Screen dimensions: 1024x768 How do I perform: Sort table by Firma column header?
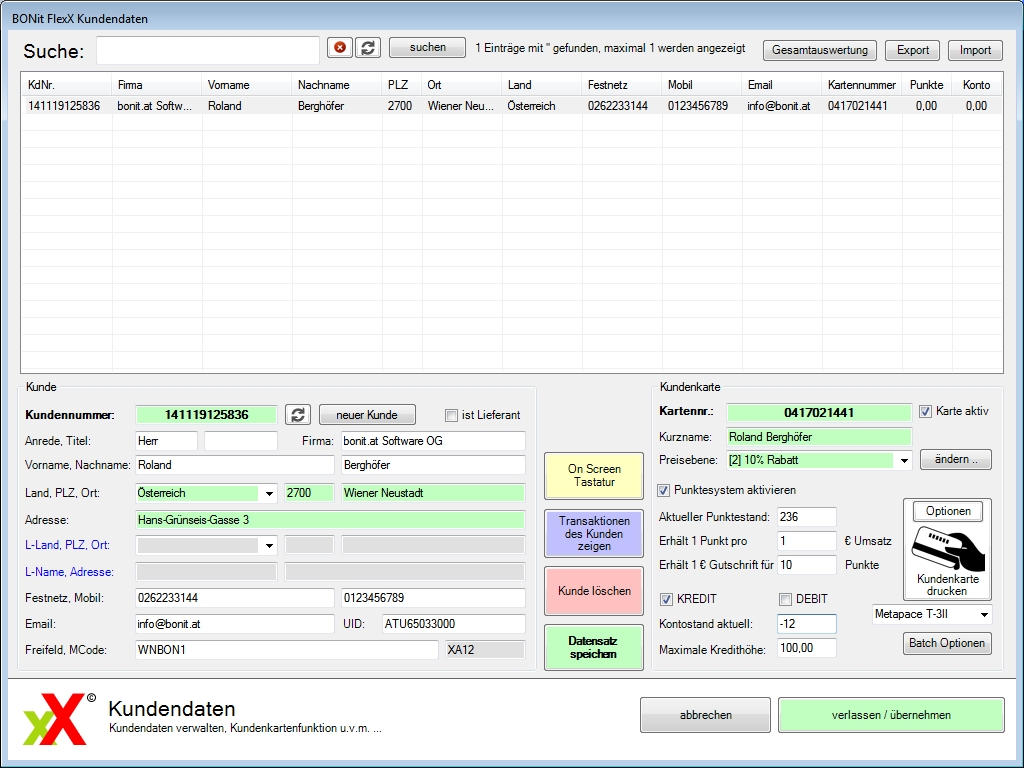click(157, 85)
